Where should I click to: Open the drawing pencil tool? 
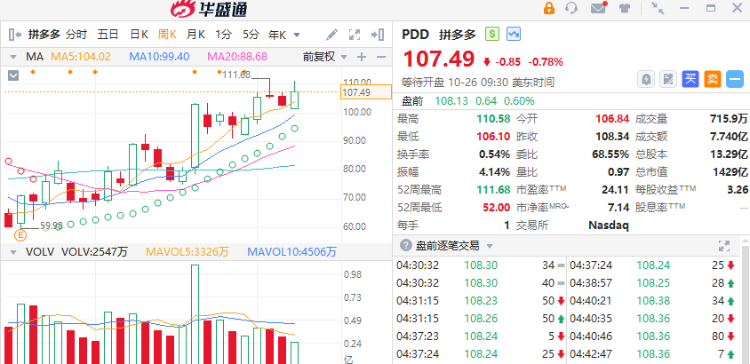click(331, 34)
